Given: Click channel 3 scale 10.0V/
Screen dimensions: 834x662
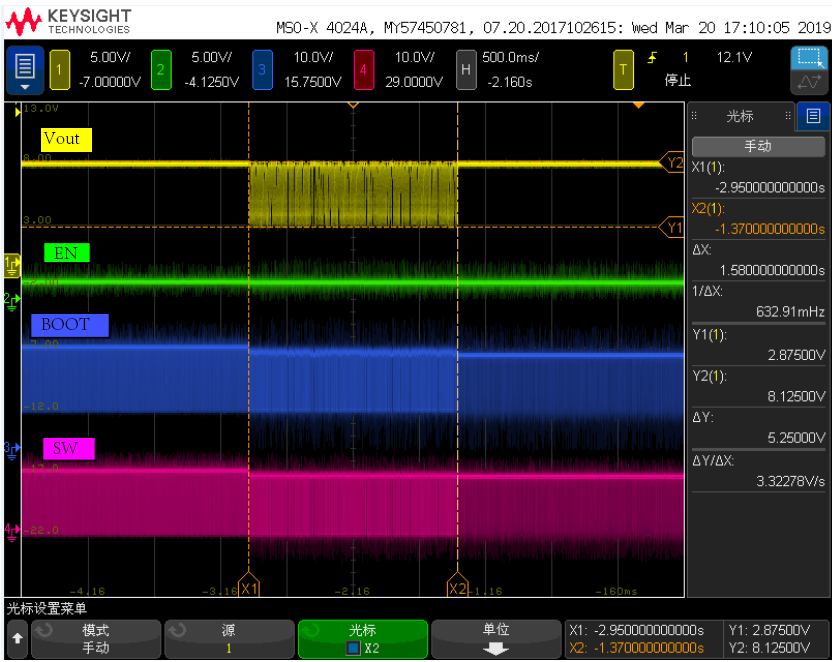Looking at the screenshot, I should tap(313, 57).
